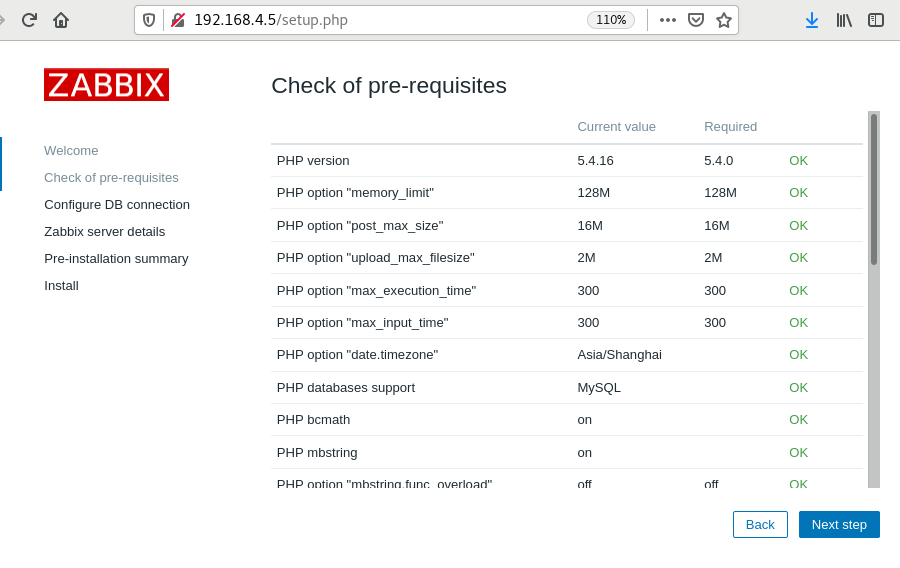
Task: Click the browser reload button
Action: pyautogui.click(x=29, y=20)
